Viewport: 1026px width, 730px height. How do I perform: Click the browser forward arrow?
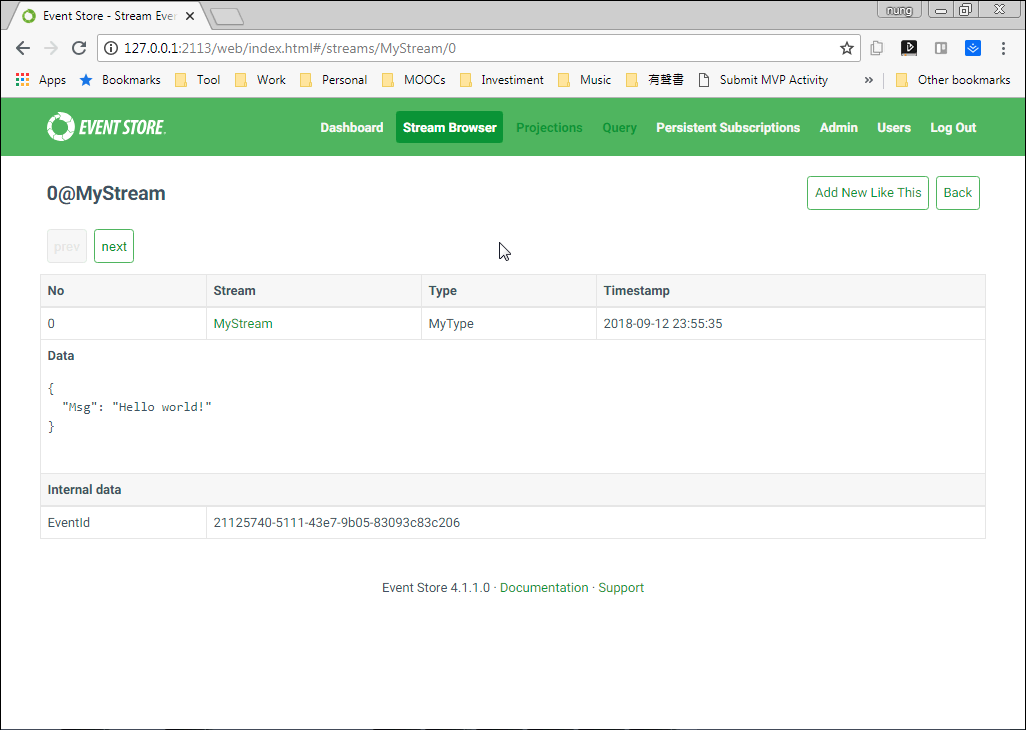[x=51, y=48]
